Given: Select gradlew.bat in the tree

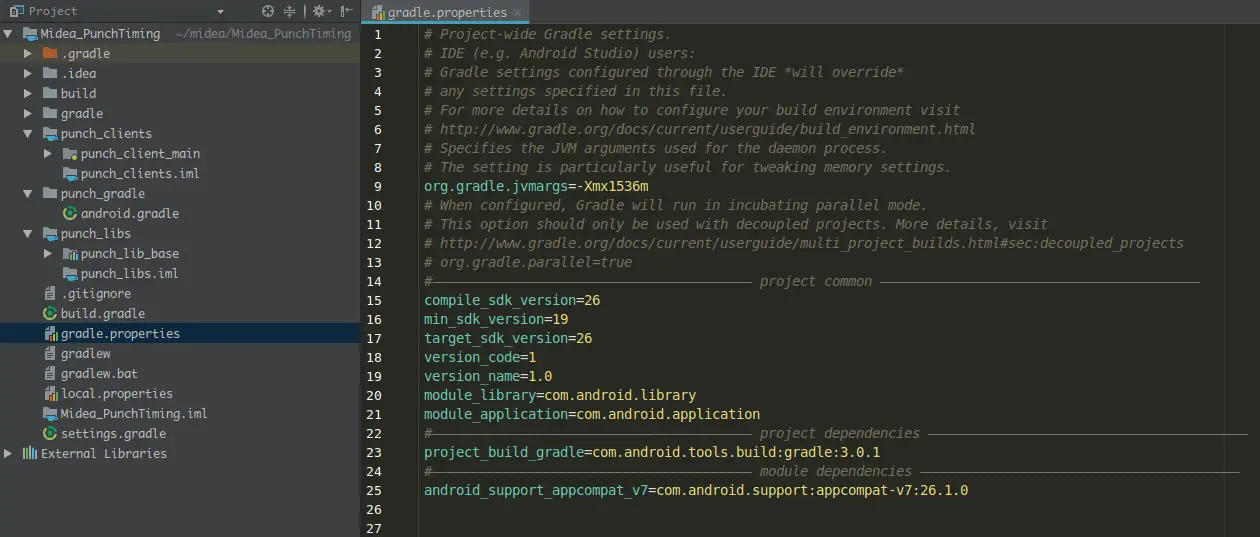Looking at the screenshot, I should 99,373.
